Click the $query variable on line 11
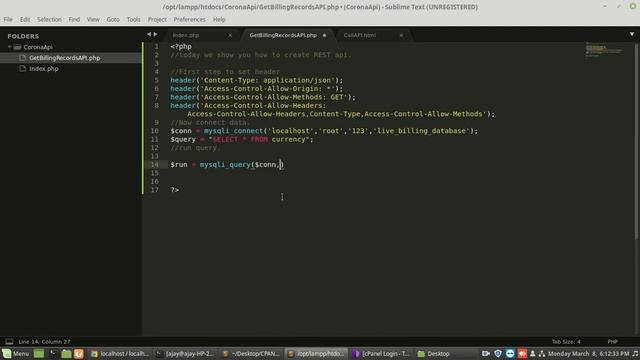The width and height of the screenshot is (640, 360). click(x=183, y=140)
